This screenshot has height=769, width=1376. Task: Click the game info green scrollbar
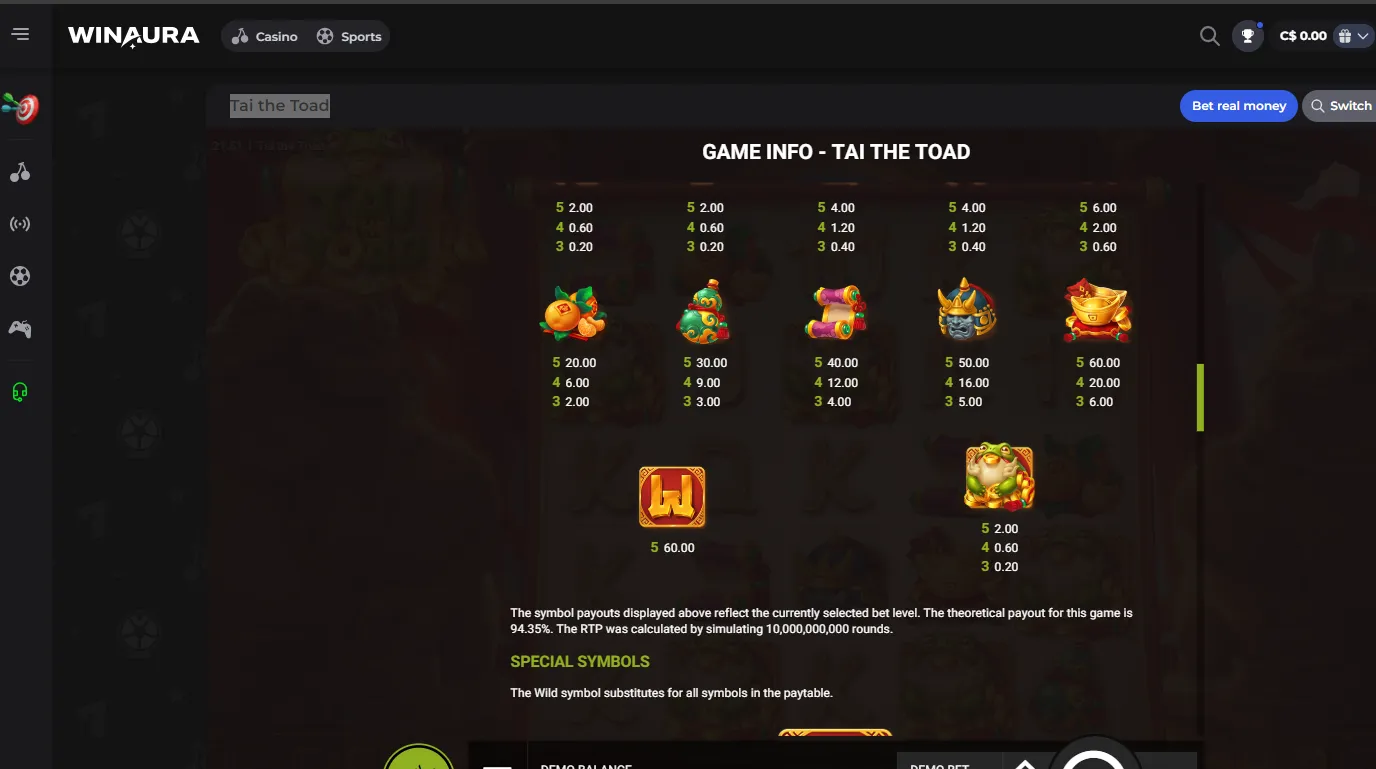click(x=1200, y=398)
